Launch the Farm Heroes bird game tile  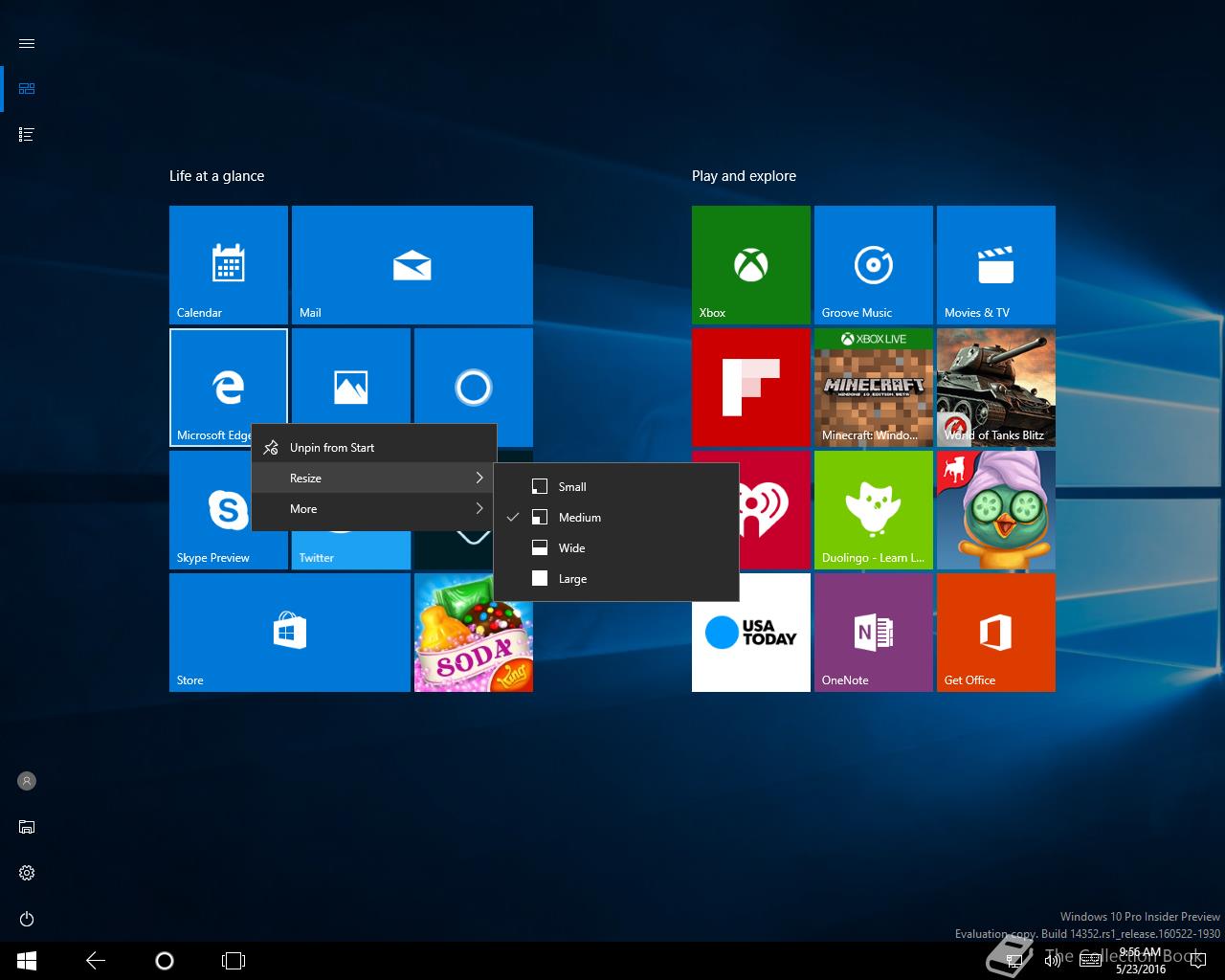[996, 510]
